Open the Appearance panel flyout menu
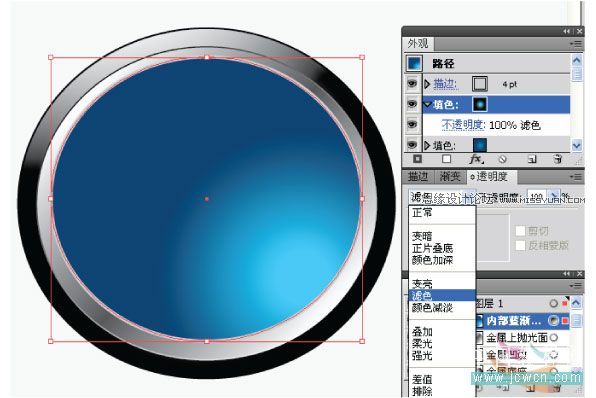 pos(575,44)
